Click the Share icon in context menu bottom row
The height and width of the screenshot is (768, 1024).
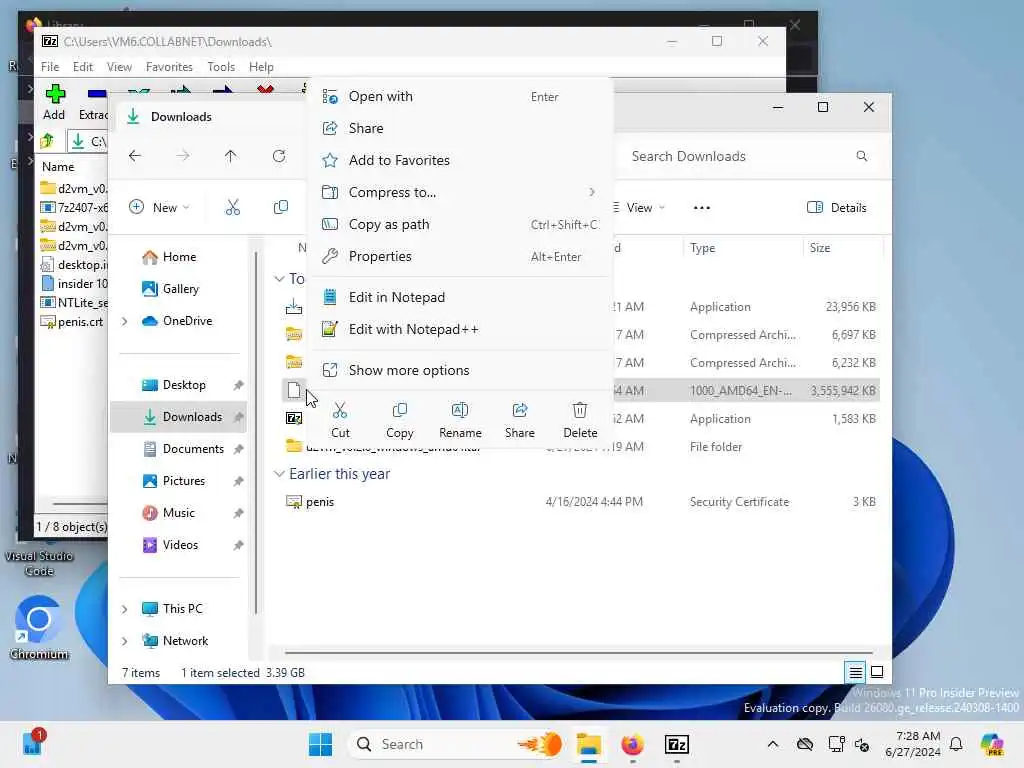point(520,419)
